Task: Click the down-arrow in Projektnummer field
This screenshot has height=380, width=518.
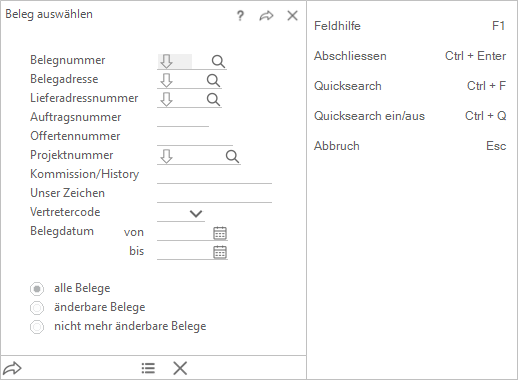Action: pyautogui.click(x=166, y=156)
